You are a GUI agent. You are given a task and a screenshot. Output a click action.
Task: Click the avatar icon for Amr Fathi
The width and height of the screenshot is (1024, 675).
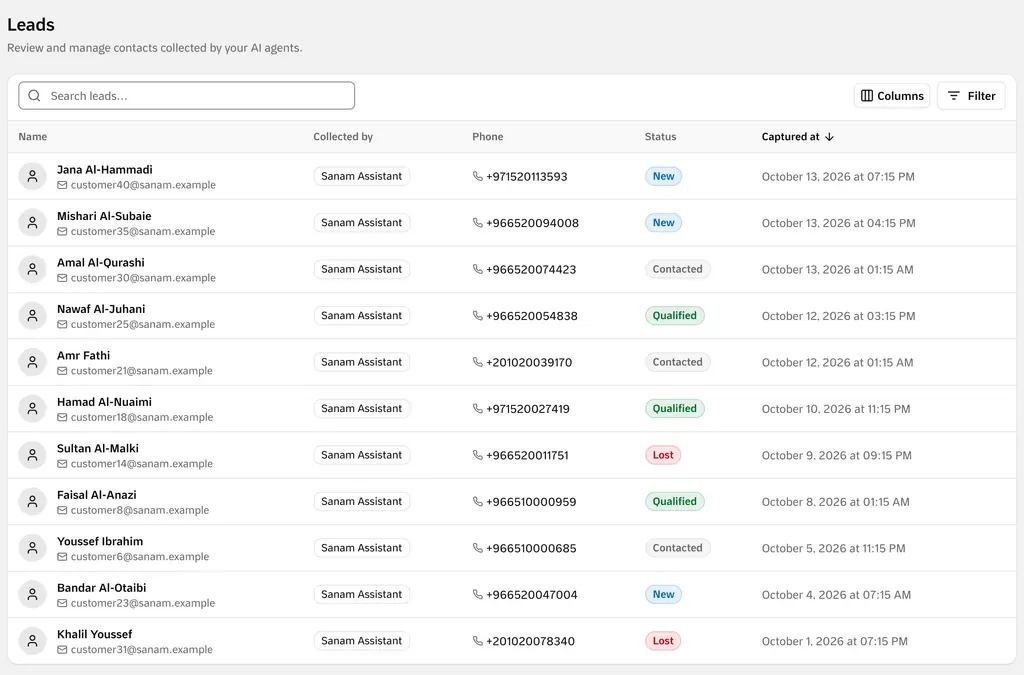point(32,362)
